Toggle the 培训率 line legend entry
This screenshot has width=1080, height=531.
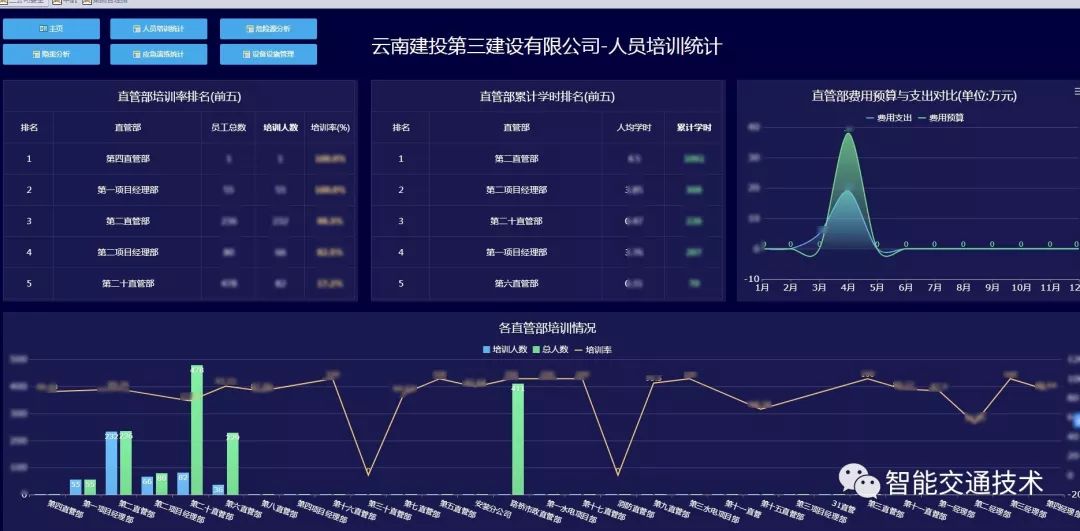tap(593, 349)
